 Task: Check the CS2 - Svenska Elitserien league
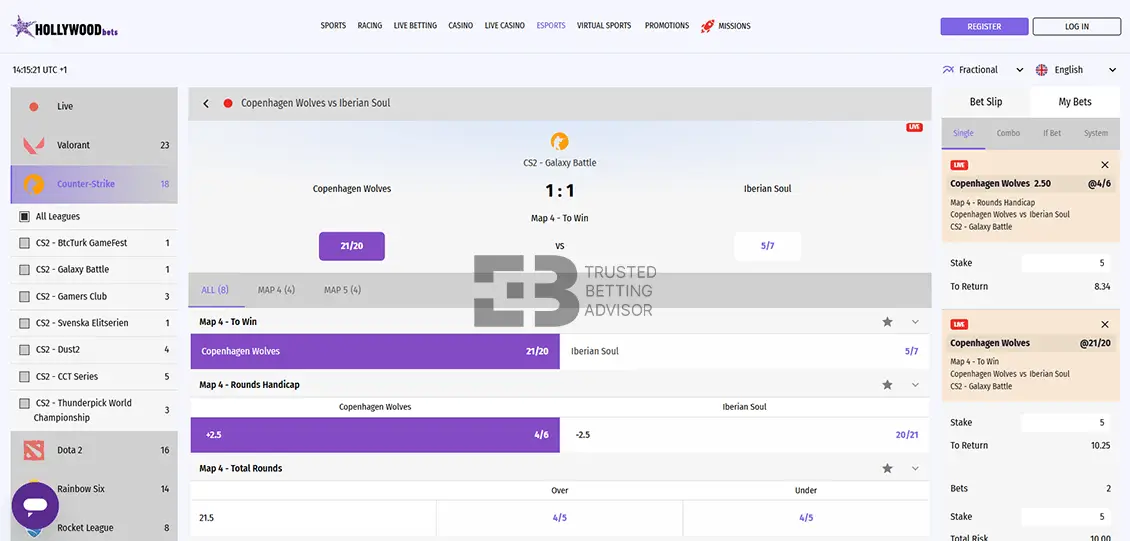(x=24, y=323)
